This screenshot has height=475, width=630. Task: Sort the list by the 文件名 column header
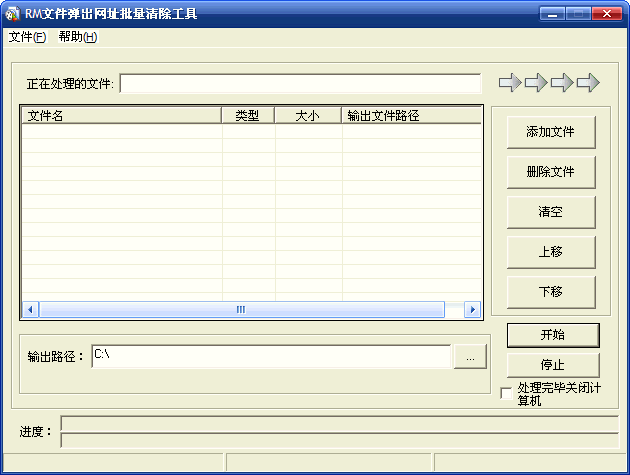click(121, 116)
